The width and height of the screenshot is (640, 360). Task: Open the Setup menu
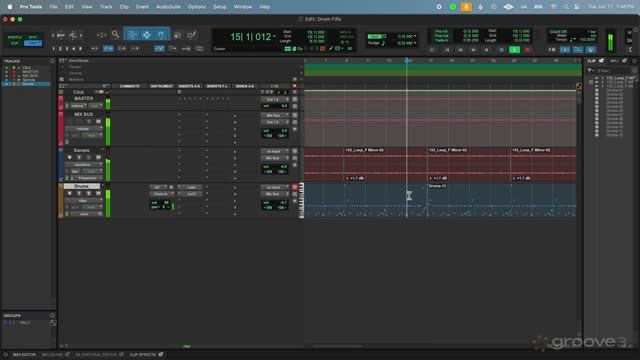[219, 7]
